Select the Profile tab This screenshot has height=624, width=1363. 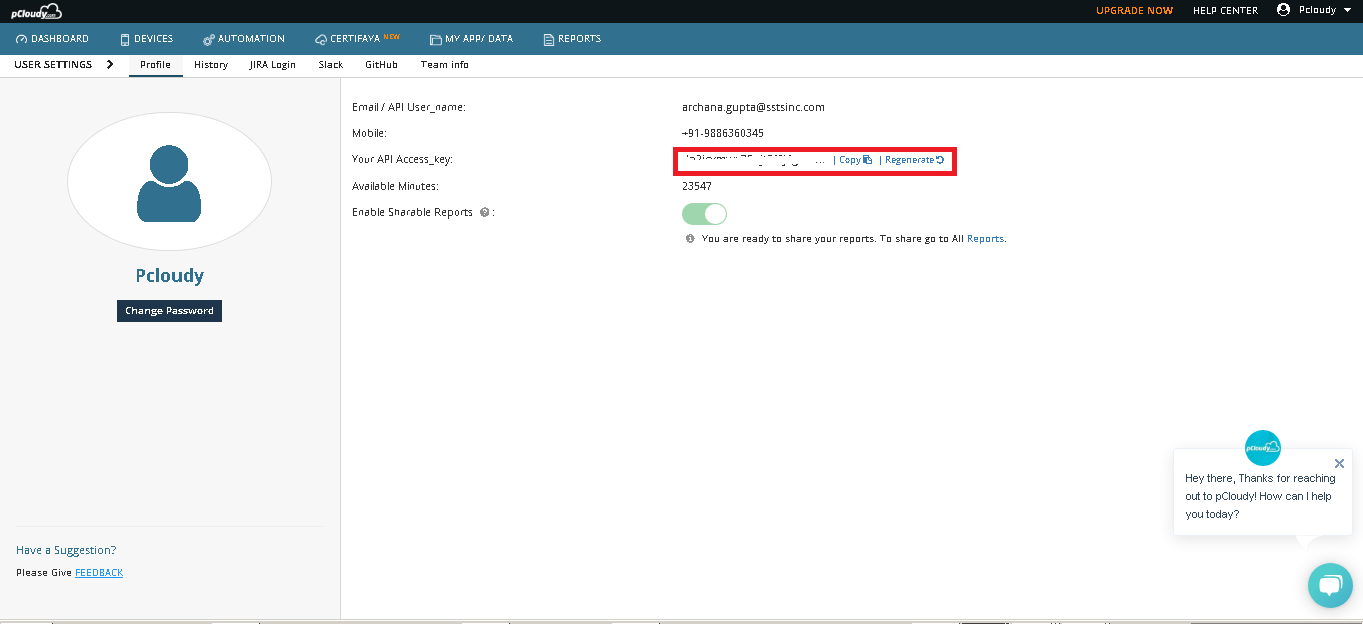tap(155, 65)
